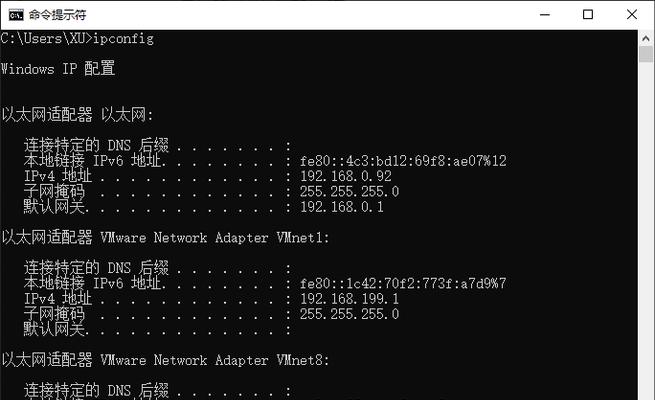Screen dimensions: 655x400
Task: Click the default gateway 192.168.0.1
Action: click(342, 207)
